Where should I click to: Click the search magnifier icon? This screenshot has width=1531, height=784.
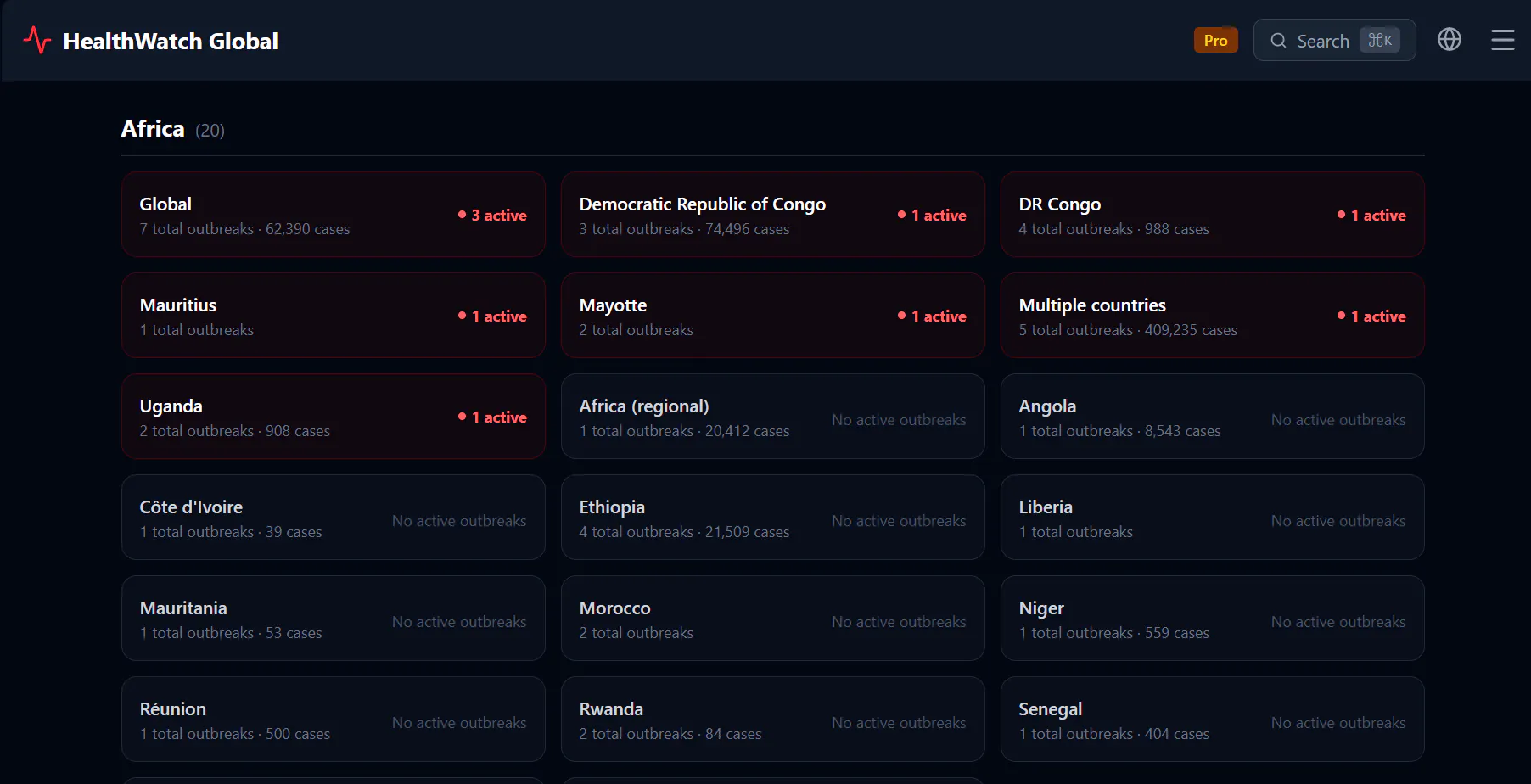pyautogui.click(x=1278, y=40)
